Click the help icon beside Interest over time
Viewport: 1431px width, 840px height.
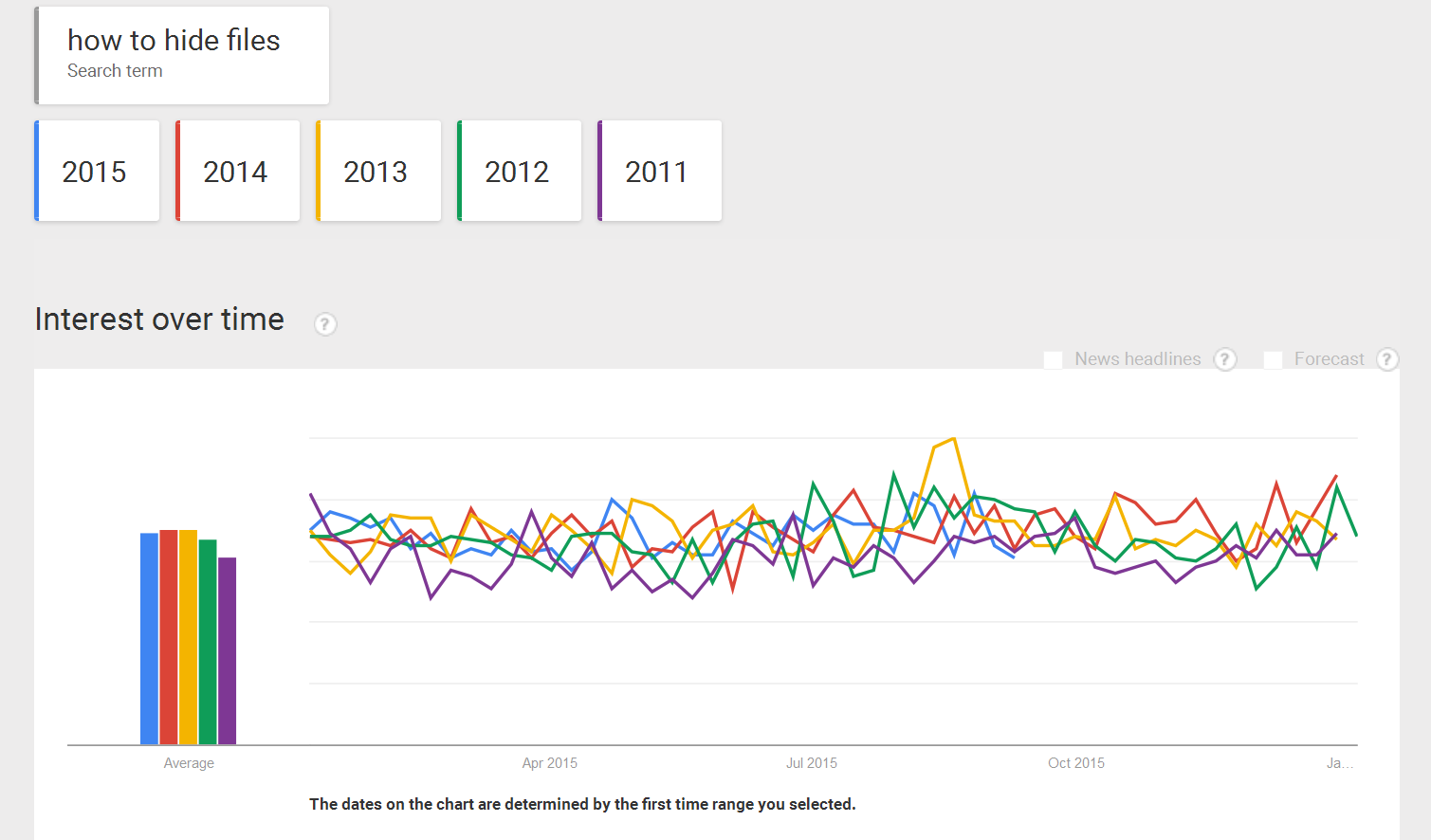325,324
